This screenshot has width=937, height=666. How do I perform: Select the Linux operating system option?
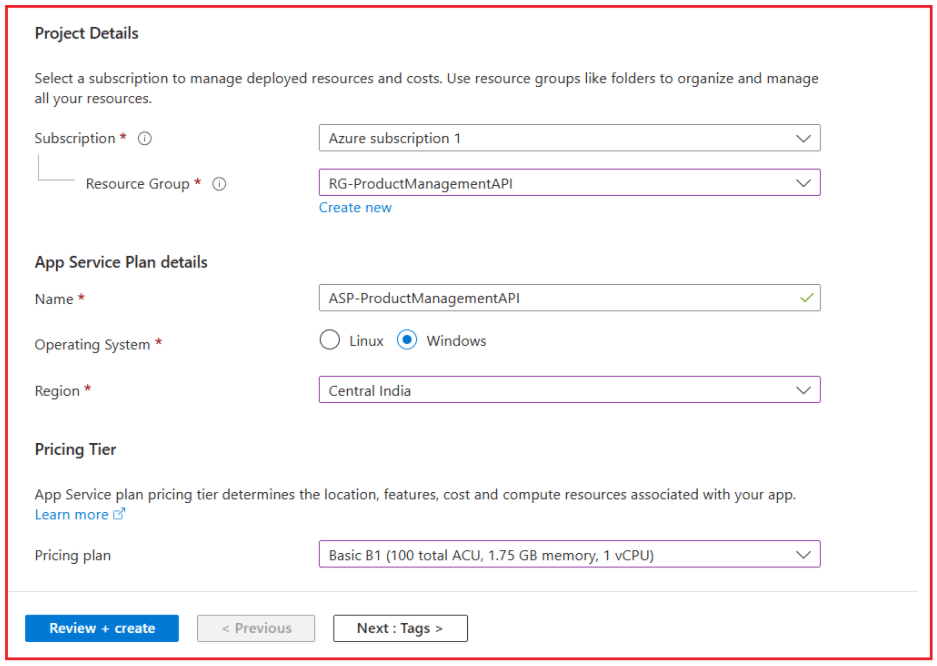pos(330,340)
